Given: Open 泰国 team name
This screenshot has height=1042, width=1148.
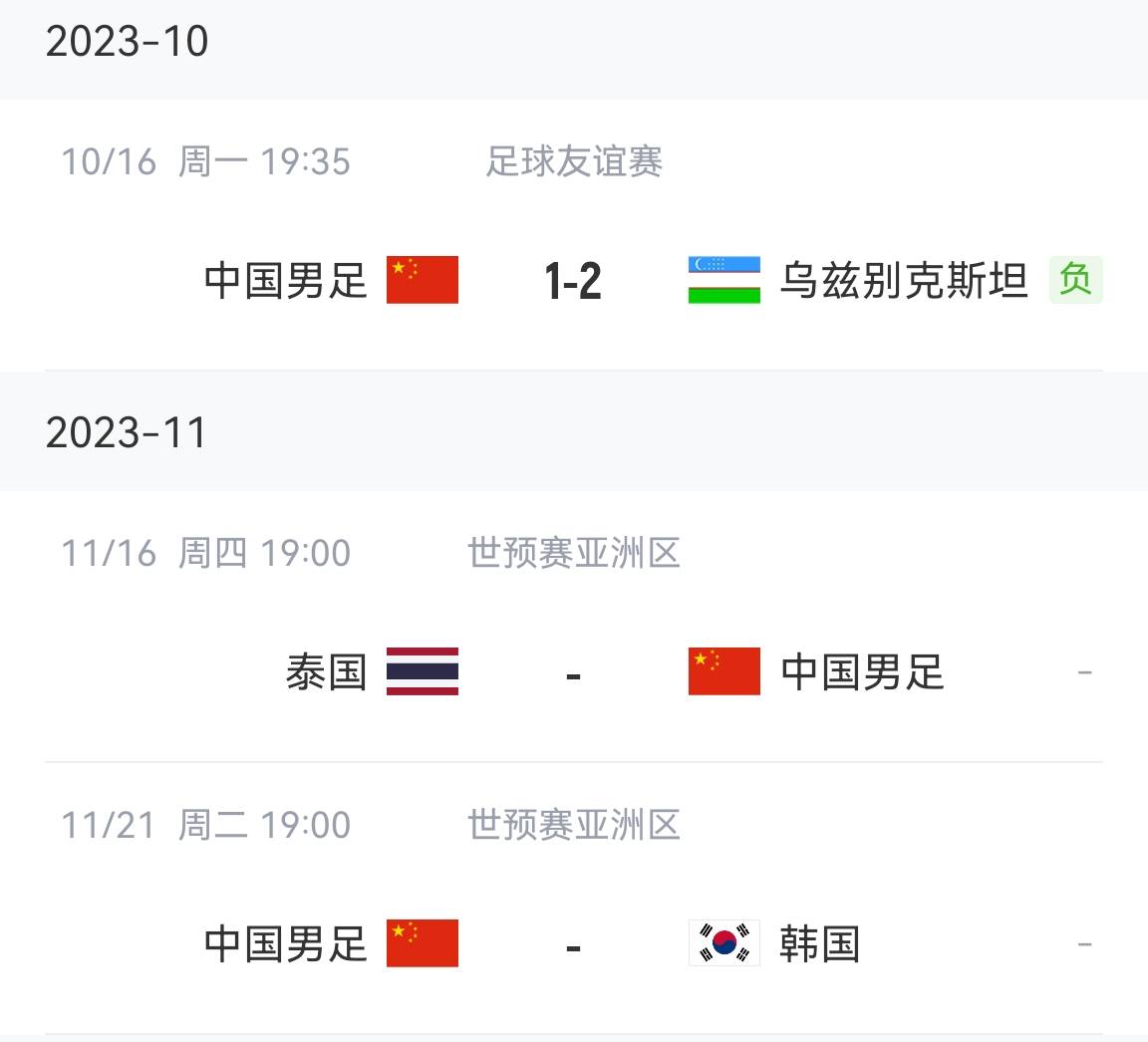Looking at the screenshot, I should (327, 671).
